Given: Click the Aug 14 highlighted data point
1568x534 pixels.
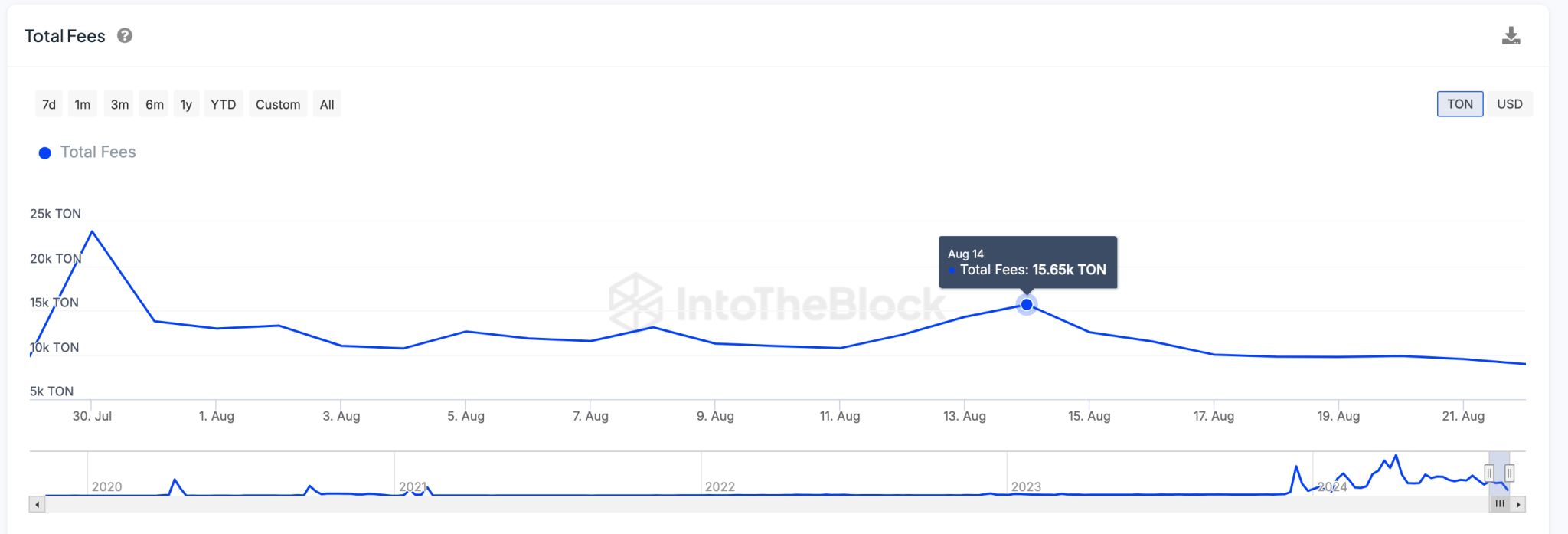Looking at the screenshot, I should (x=1027, y=305).
